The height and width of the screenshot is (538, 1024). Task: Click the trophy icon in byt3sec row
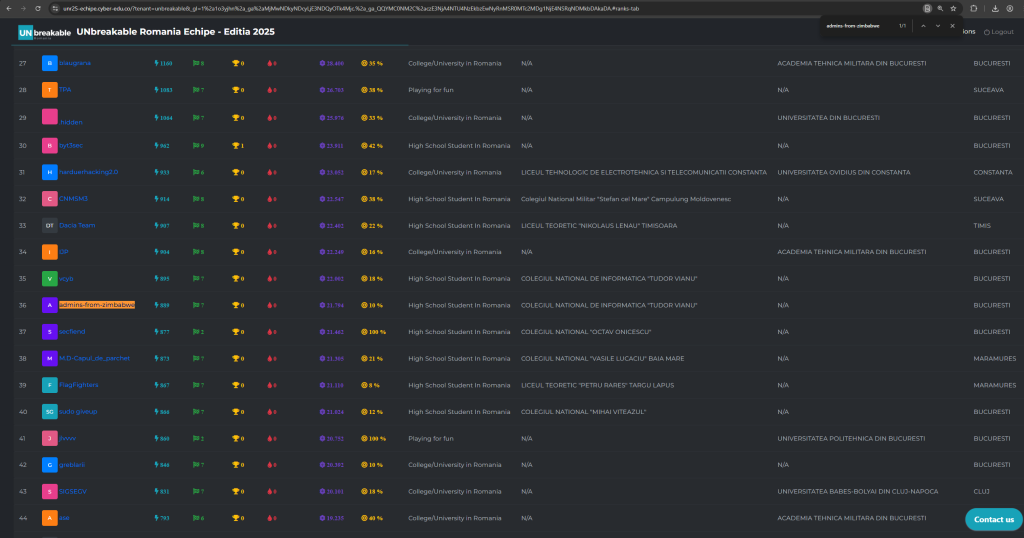coord(237,145)
